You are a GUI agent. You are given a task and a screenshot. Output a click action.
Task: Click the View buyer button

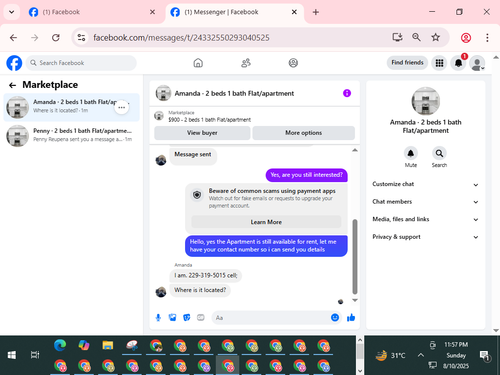click(202, 133)
